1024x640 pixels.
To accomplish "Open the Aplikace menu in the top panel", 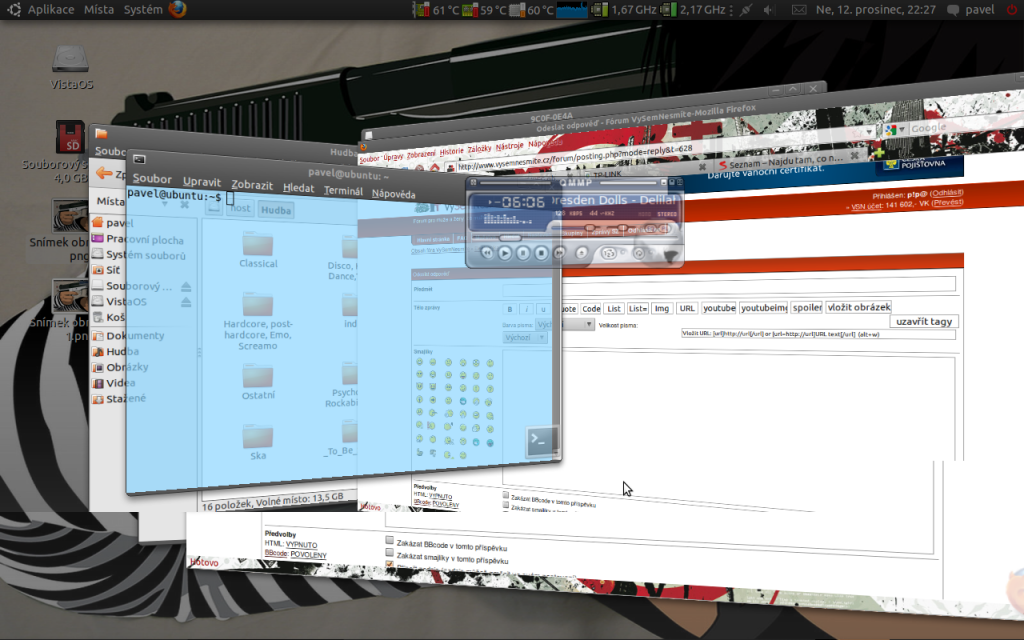I will 51,10.
